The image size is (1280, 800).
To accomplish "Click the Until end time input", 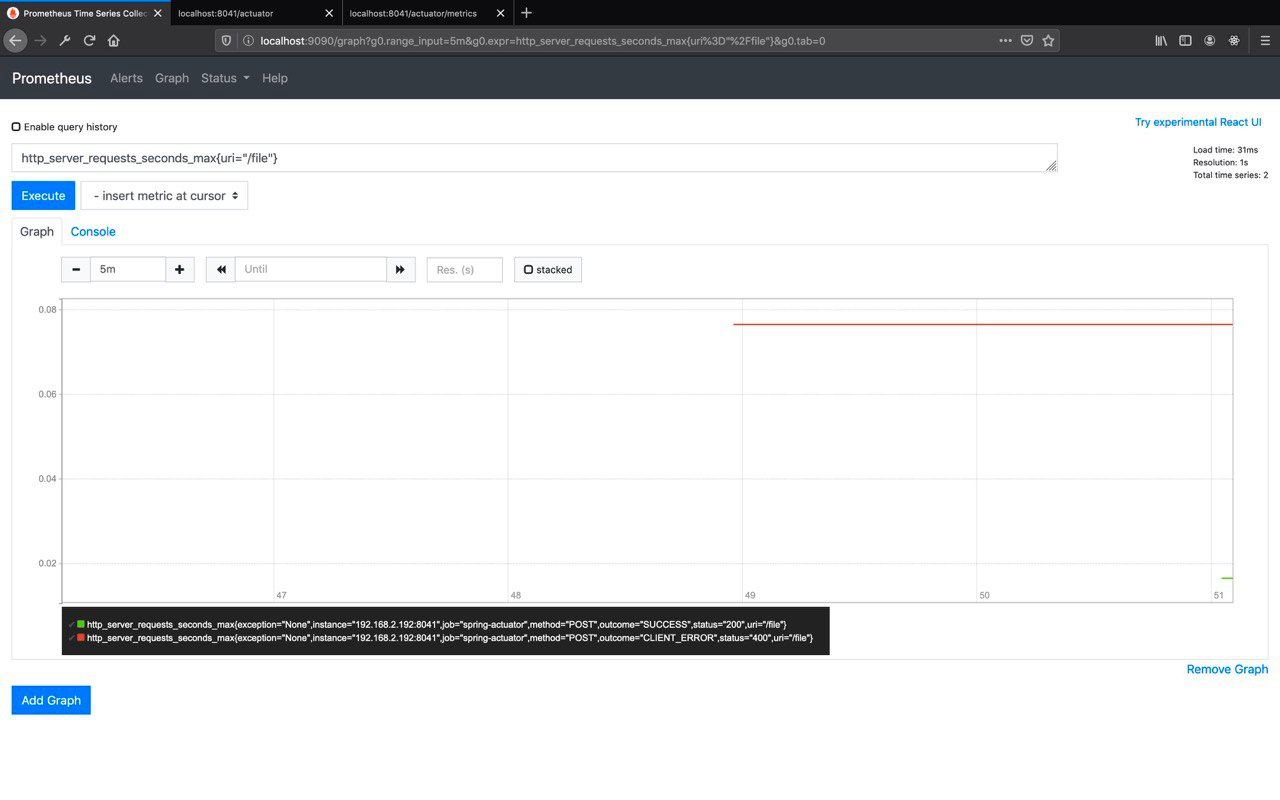I will (311, 269).
